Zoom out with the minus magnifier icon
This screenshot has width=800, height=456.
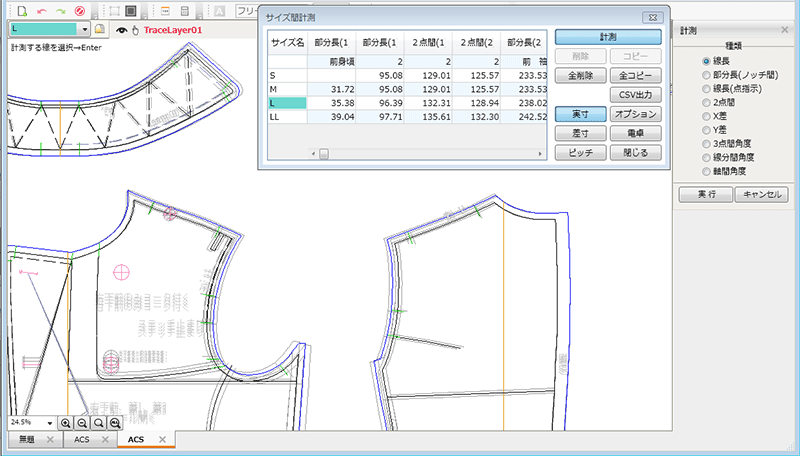pos(82,423)
